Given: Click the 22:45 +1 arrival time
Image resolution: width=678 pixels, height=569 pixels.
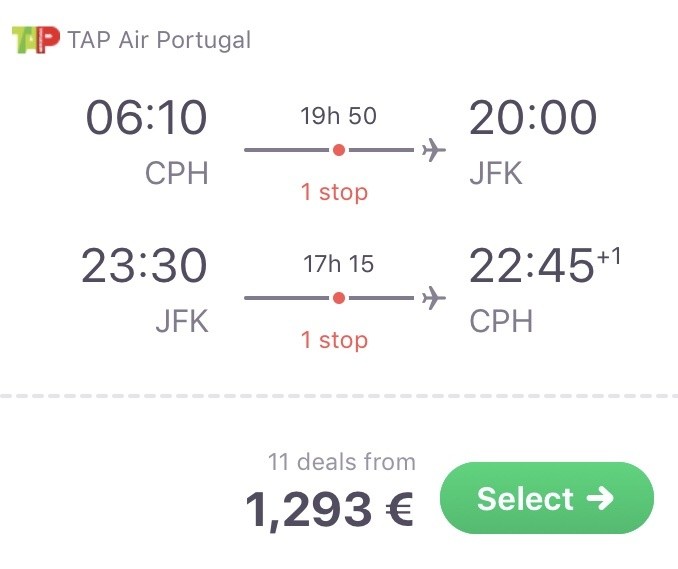Looking at the screenshot, I should pos(545,264).
